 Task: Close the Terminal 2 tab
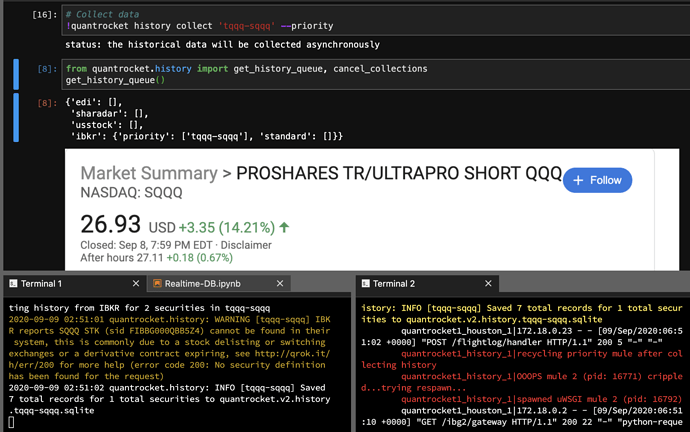(x=488, y=284)
